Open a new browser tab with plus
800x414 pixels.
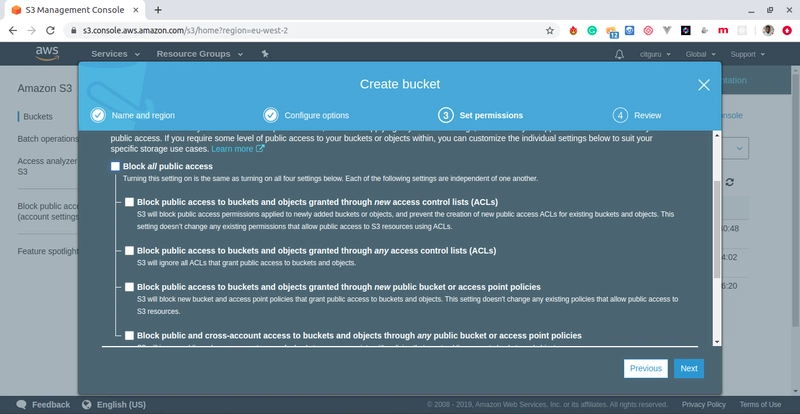(158, 10)
